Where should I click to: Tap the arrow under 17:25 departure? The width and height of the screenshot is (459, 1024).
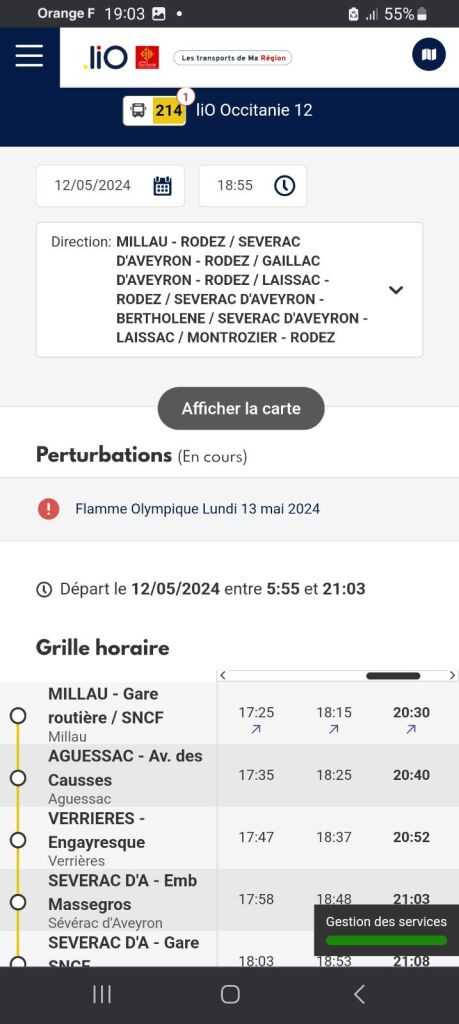coord(256,729)
